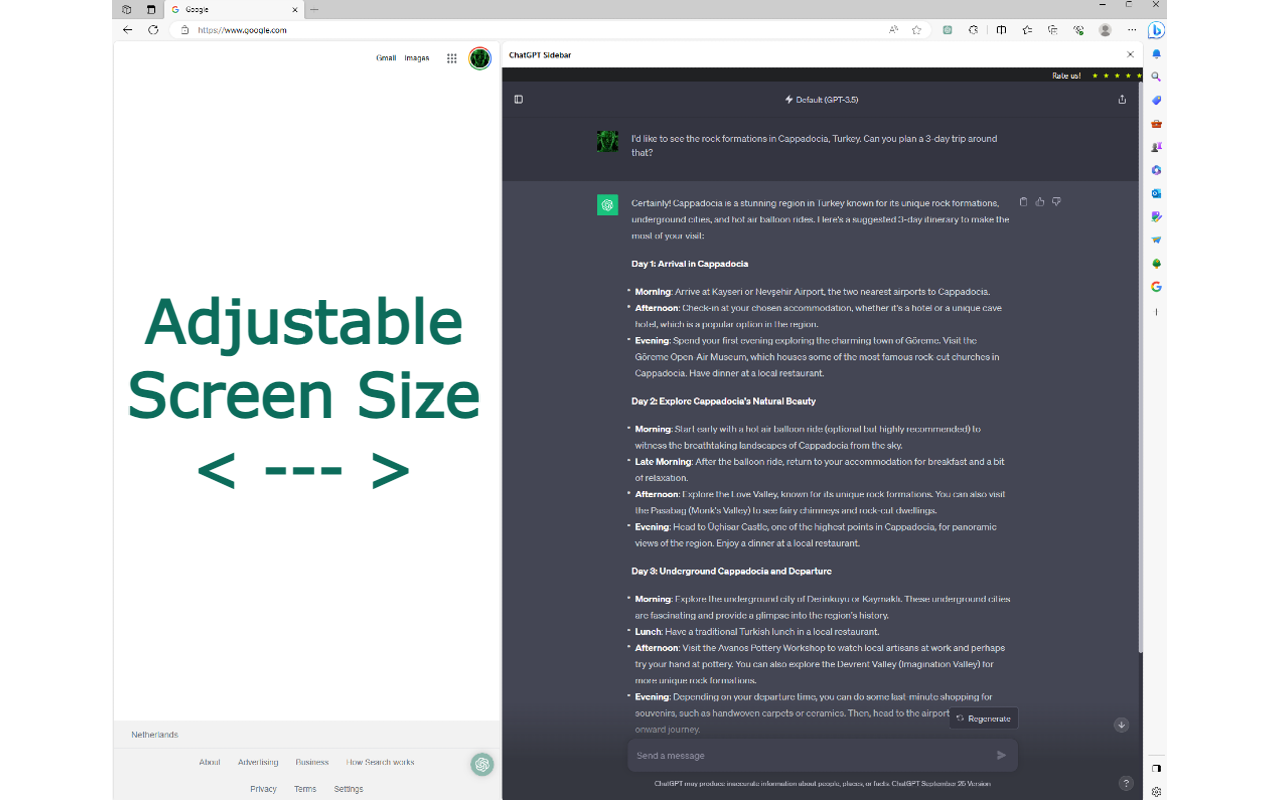The width and height of the screenshot is (1280, 800).
Task: Toggle the ChatGPT conversation history panel
Action: [518, 99]
